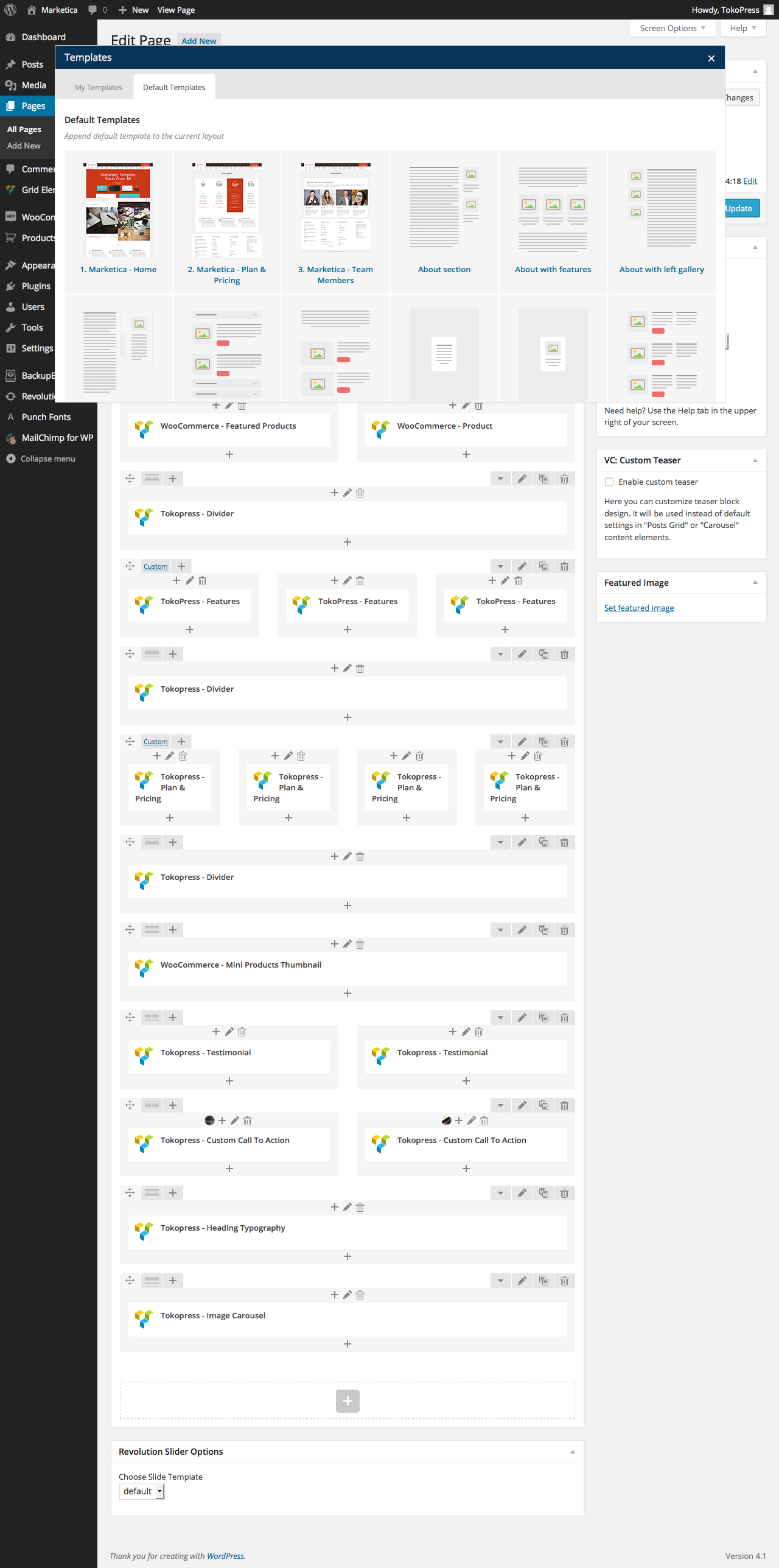
Task: Click Add New button beside Edit Page
Action: pyautogui.click(x=199, y=41)
